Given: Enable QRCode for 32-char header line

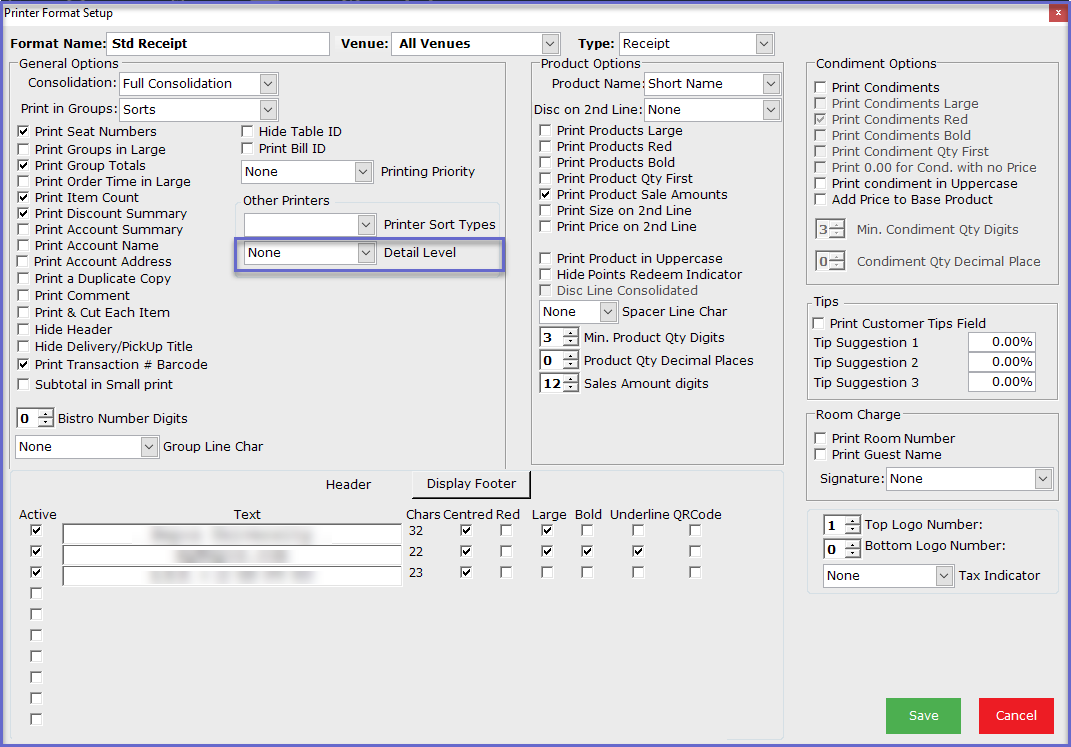Looking at the screenshot, I should [x=695, y=531].
